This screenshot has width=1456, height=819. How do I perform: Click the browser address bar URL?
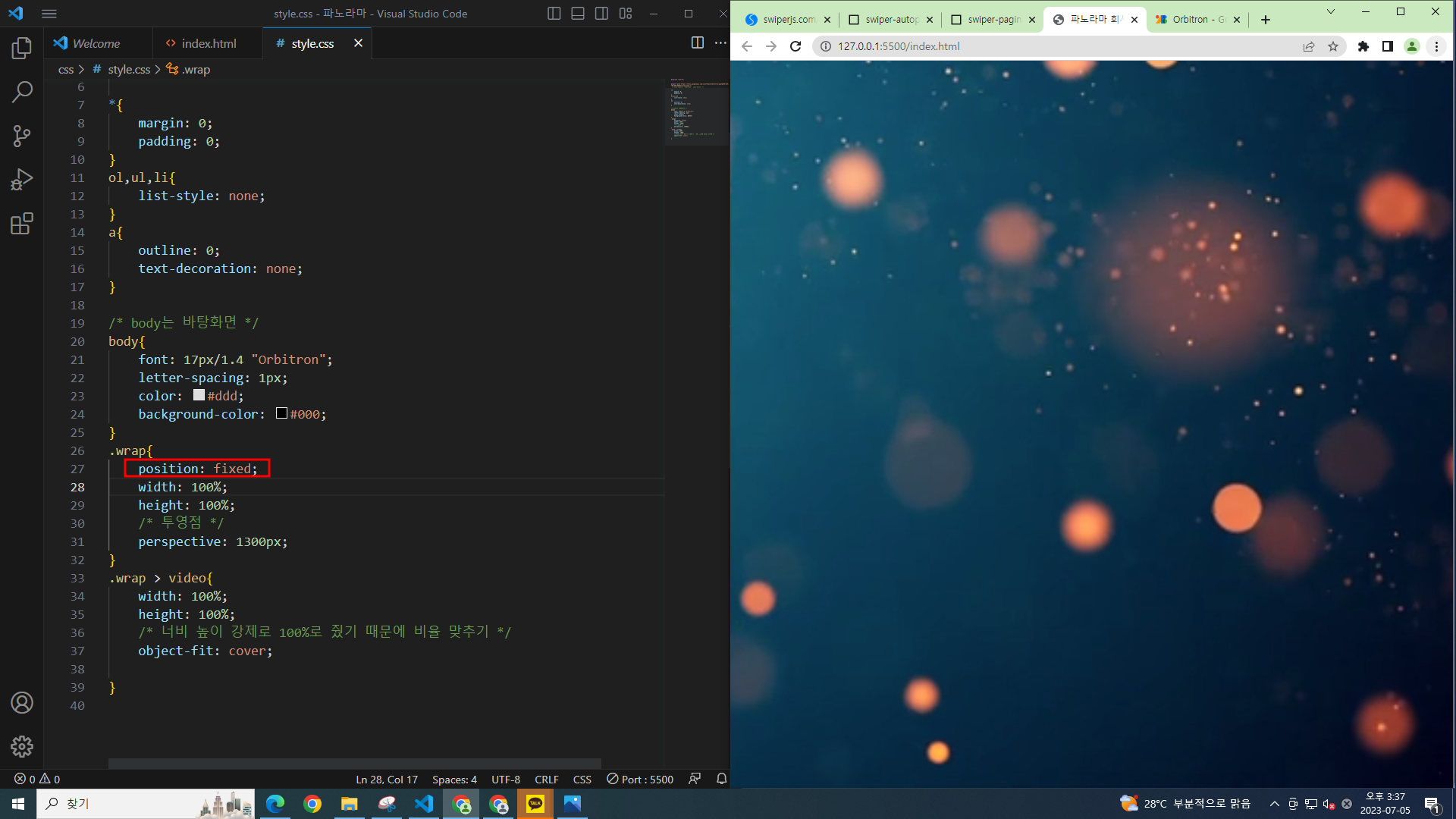(899, 46)
